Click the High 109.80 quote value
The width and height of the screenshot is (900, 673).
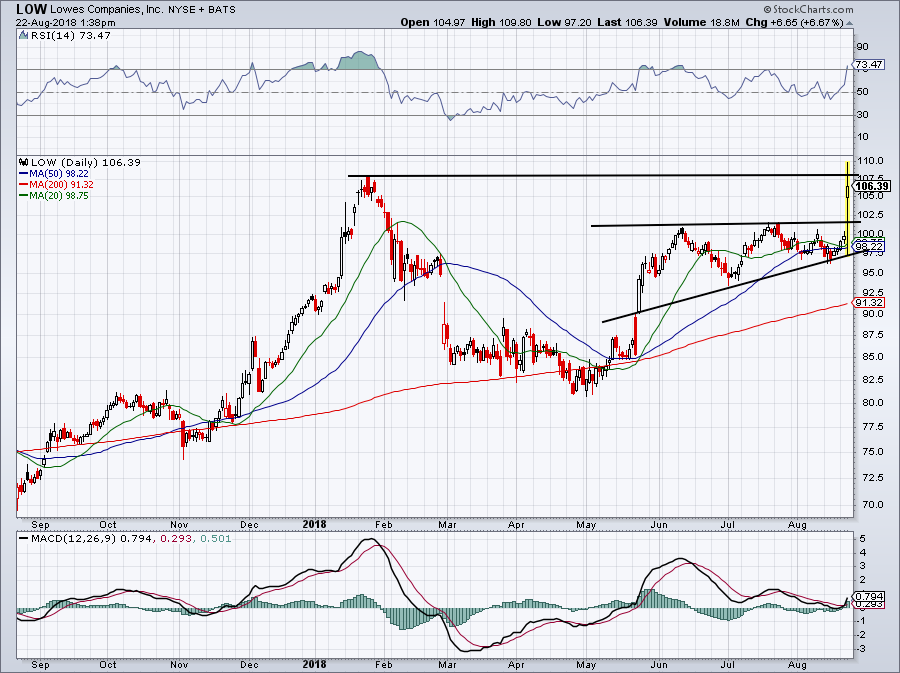pos(501,22)
